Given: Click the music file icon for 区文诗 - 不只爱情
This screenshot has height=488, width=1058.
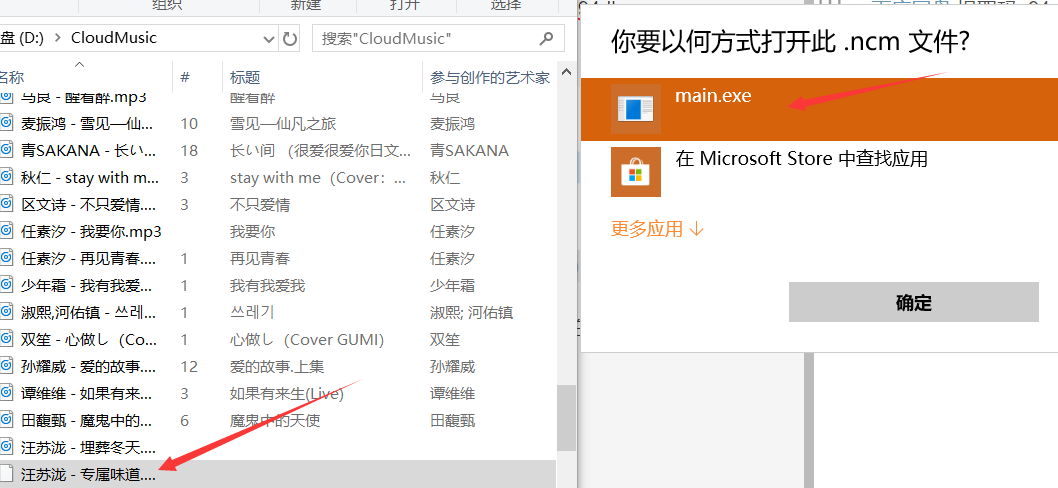Looking at the screenshot, I should click(x=6, y=205).
